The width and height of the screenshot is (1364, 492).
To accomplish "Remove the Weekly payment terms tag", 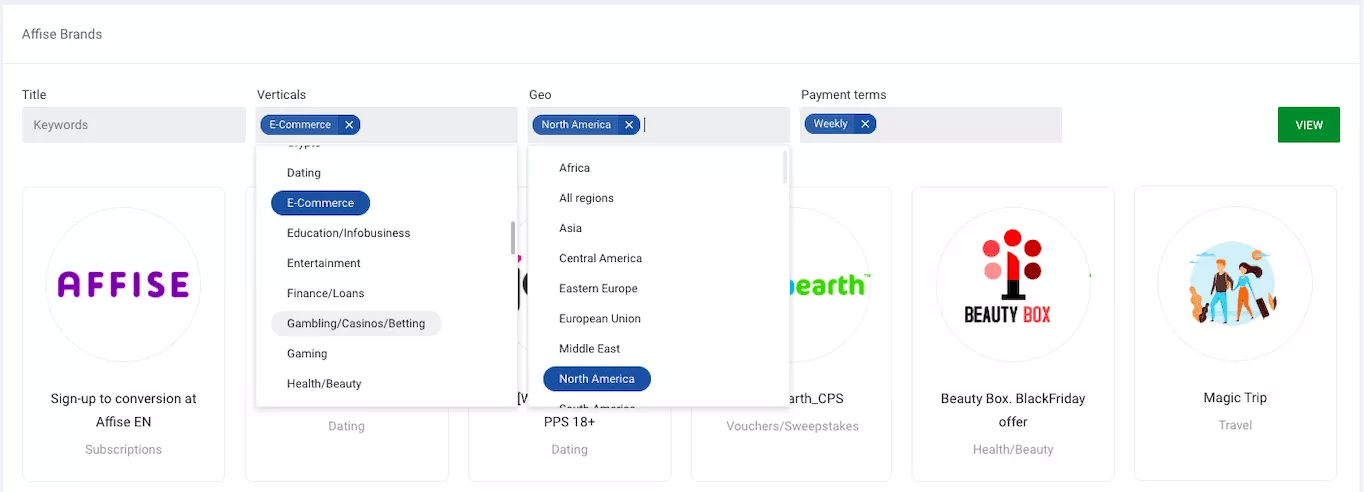I will pyautogui.click(x=865, y=124).
